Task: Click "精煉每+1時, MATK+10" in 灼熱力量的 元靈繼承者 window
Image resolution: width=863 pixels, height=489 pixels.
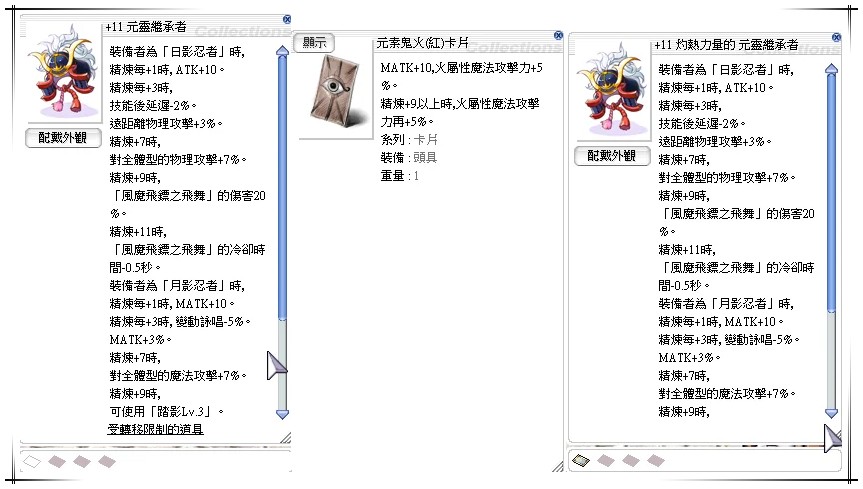Action: [721, 322]
